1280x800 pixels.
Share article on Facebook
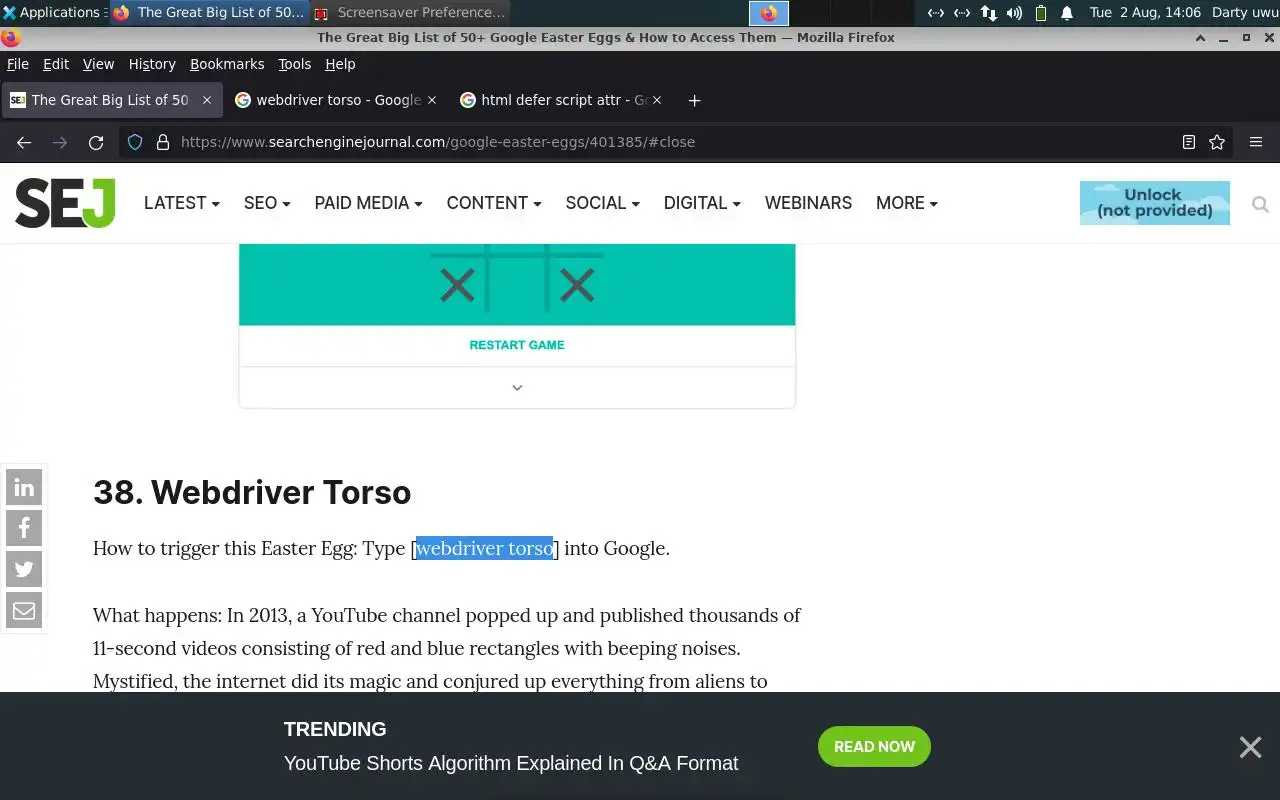pos(24,529)
